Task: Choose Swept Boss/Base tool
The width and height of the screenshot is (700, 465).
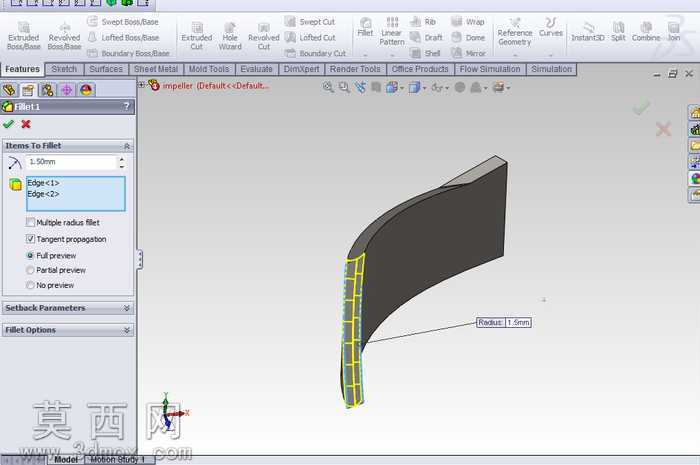Action: coord(123,21)
